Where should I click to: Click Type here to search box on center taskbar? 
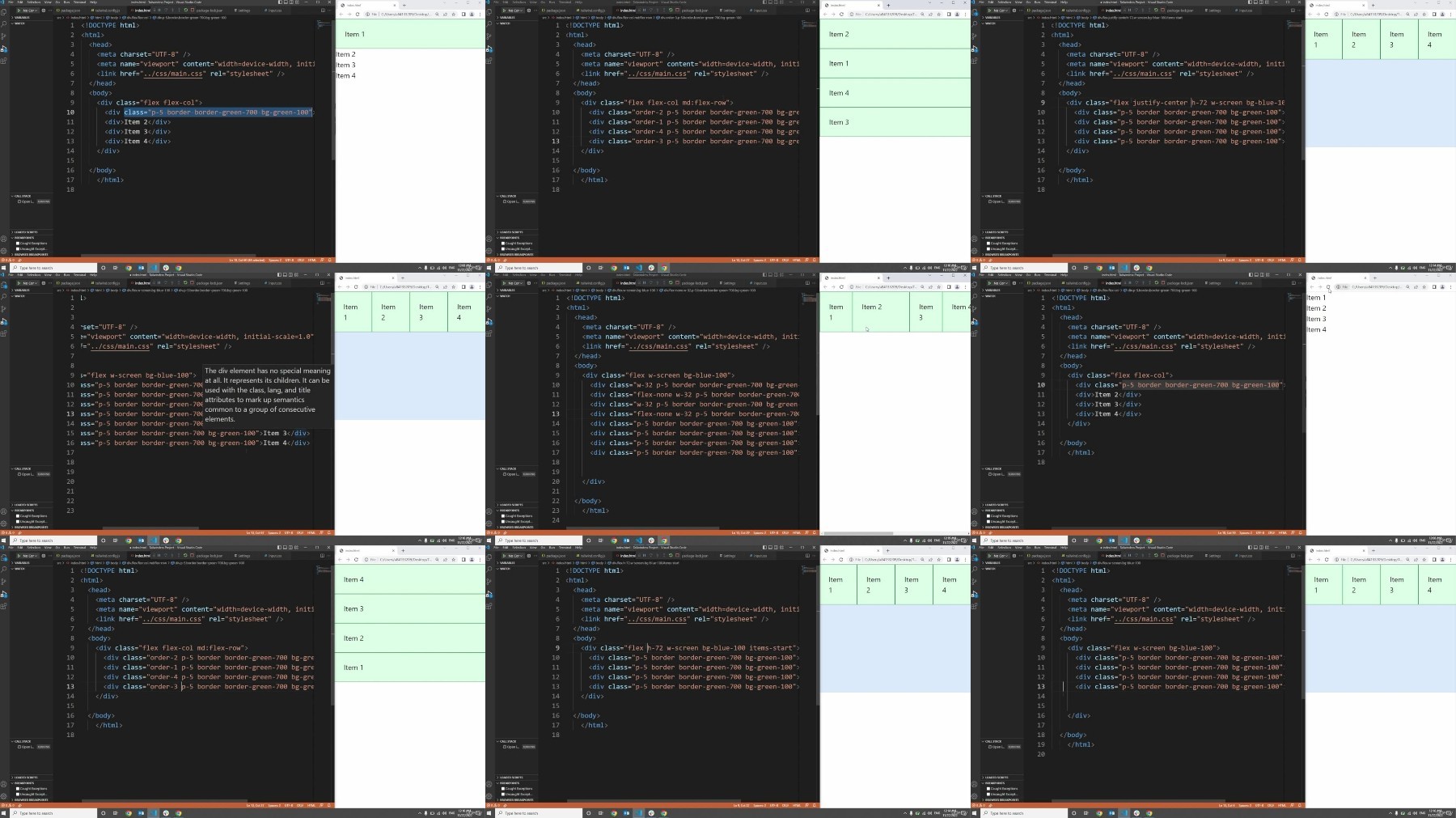click(539, 540)
